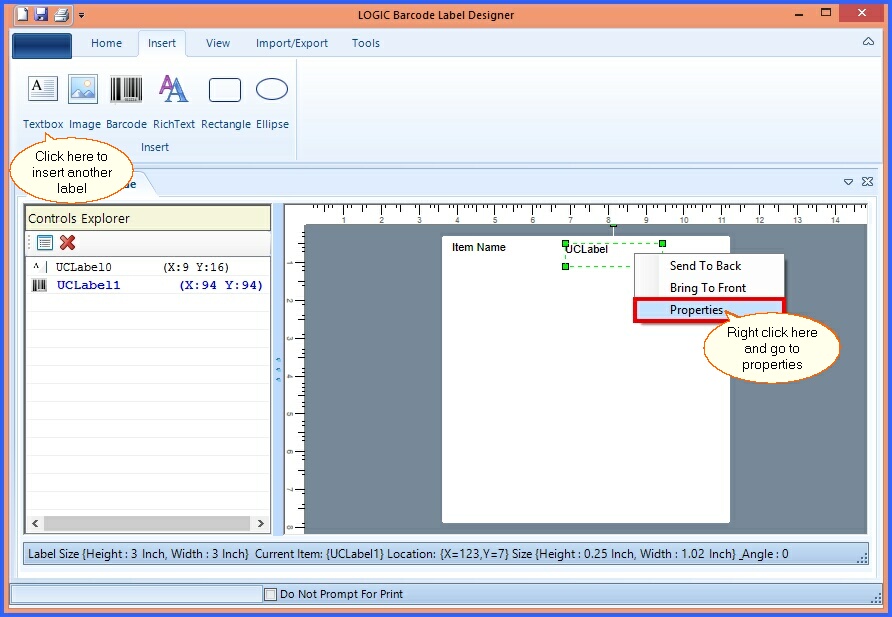Close the document tab with the X icon

868,181
